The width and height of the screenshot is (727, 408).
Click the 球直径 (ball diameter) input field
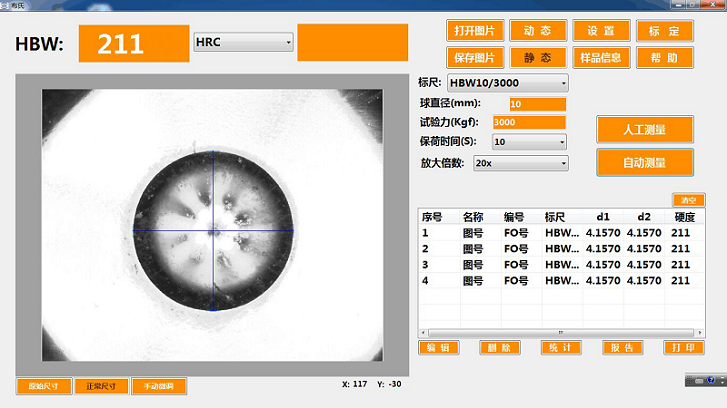[536, 104]
